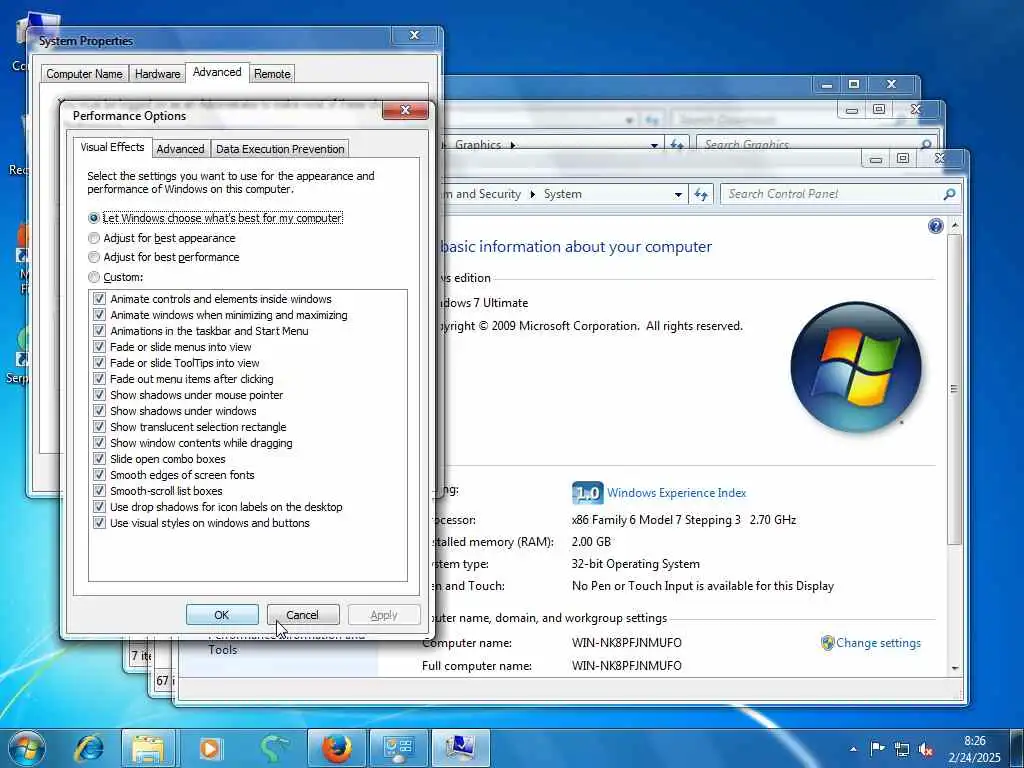
Task: Click the search magnifier in Control Panel
Action: (949, 194)
